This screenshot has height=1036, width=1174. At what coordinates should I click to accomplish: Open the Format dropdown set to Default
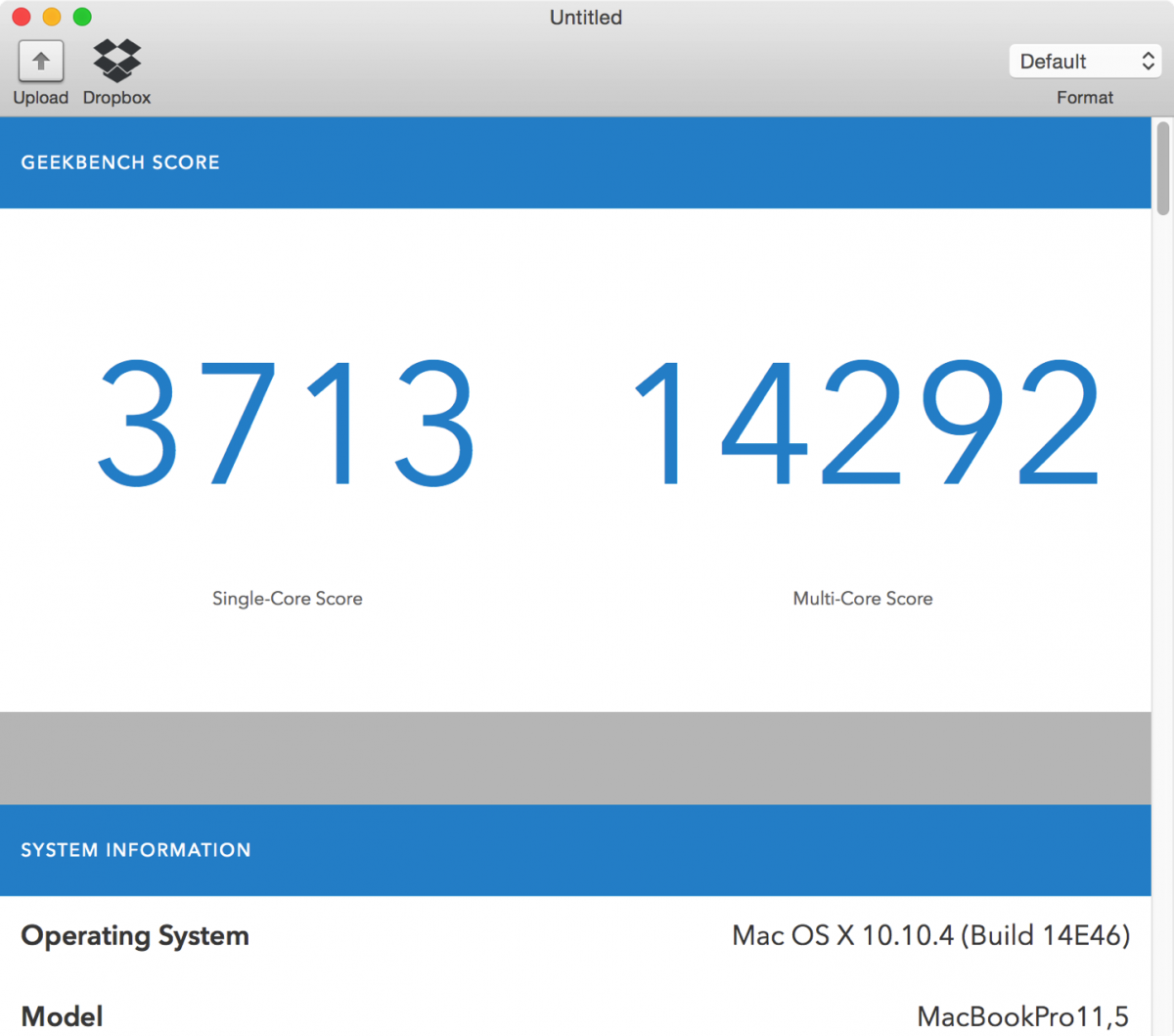click(1076, 61)
